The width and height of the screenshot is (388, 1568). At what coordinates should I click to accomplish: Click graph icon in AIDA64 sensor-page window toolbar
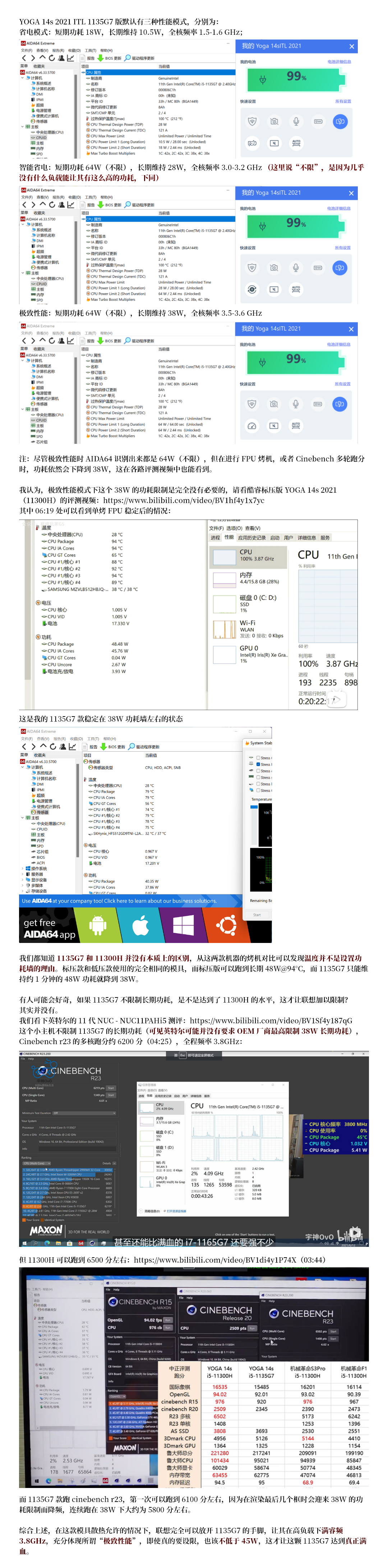click(73, 746)
